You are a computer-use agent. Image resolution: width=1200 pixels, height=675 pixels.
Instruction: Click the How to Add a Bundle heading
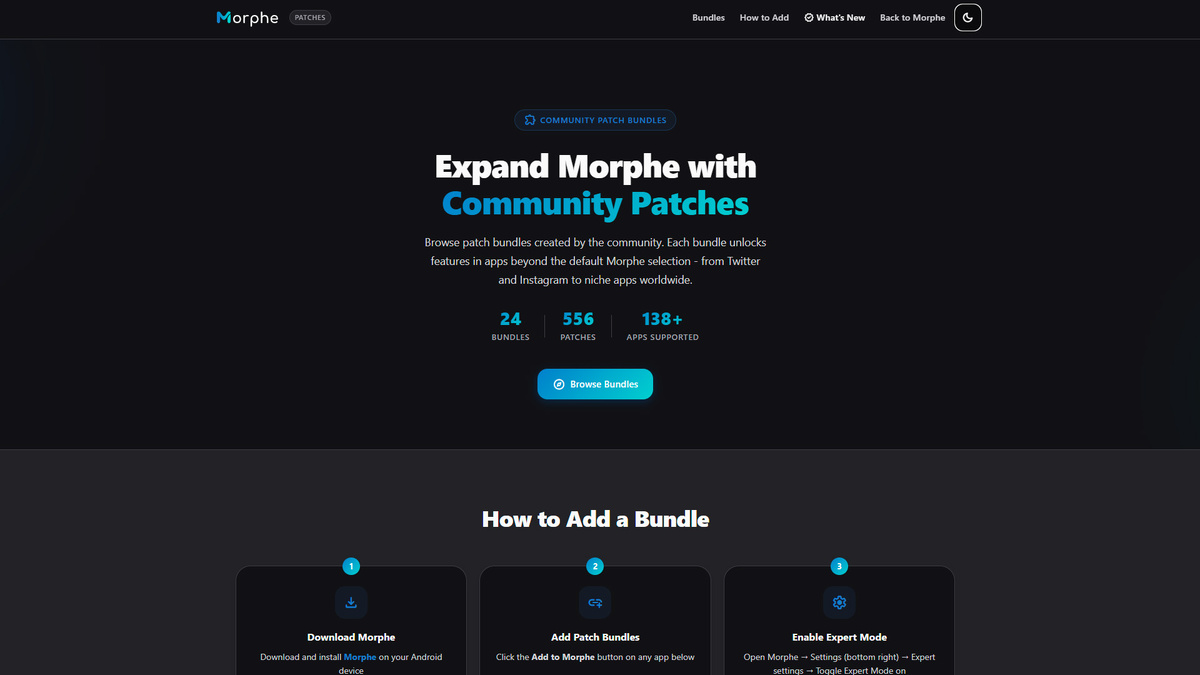[595, 519]
